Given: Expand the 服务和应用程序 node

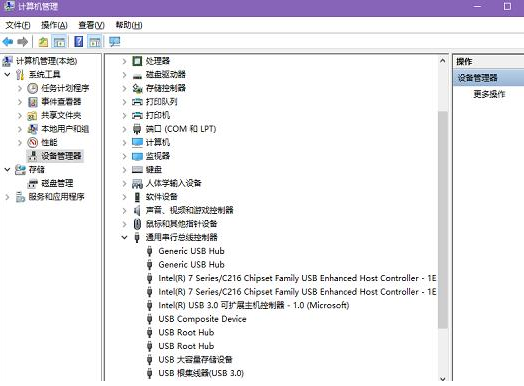Looking at the screenshot, I should pos(7,197).
